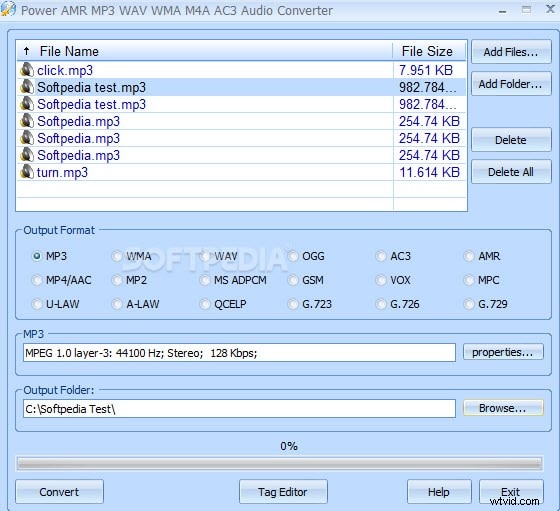Click the app icon in the title bar
Viewport: 560px width, 511px height.
click(8, 10)
